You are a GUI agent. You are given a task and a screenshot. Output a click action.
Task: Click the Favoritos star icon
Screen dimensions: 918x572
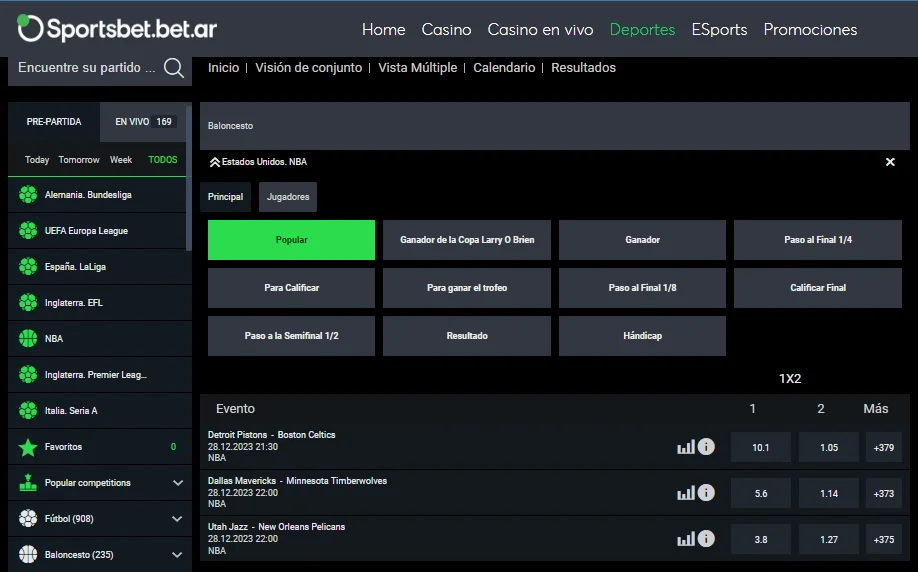coord(28,447)
